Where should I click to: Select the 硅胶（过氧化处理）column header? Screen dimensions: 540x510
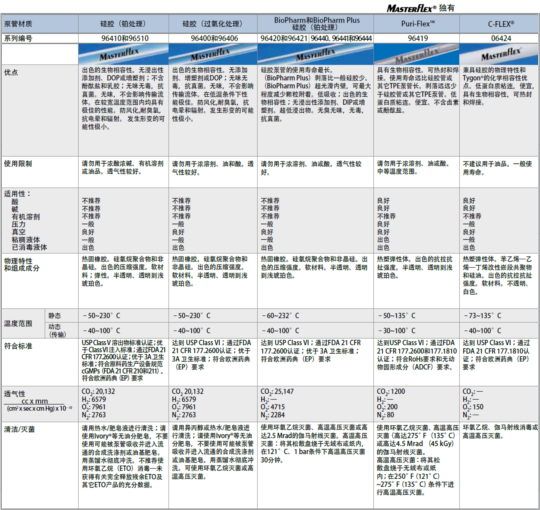[213, 24]
